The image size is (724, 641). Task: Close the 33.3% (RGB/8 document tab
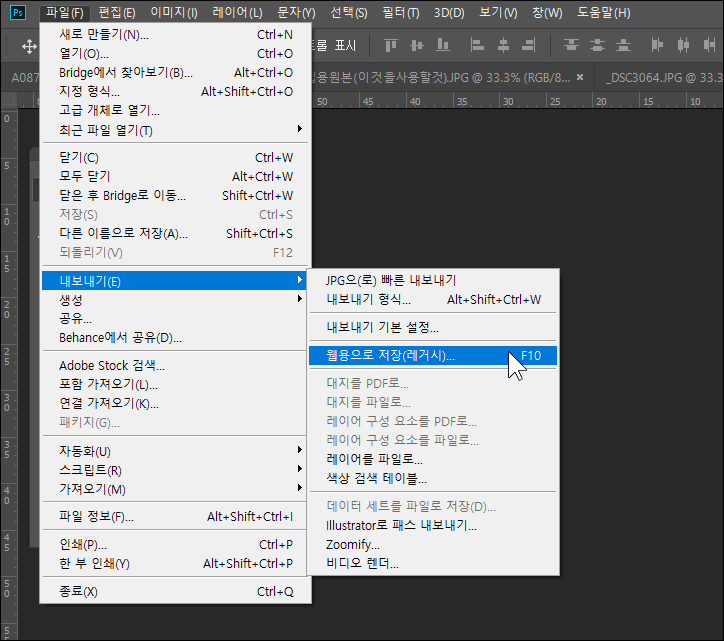[580, 77]
